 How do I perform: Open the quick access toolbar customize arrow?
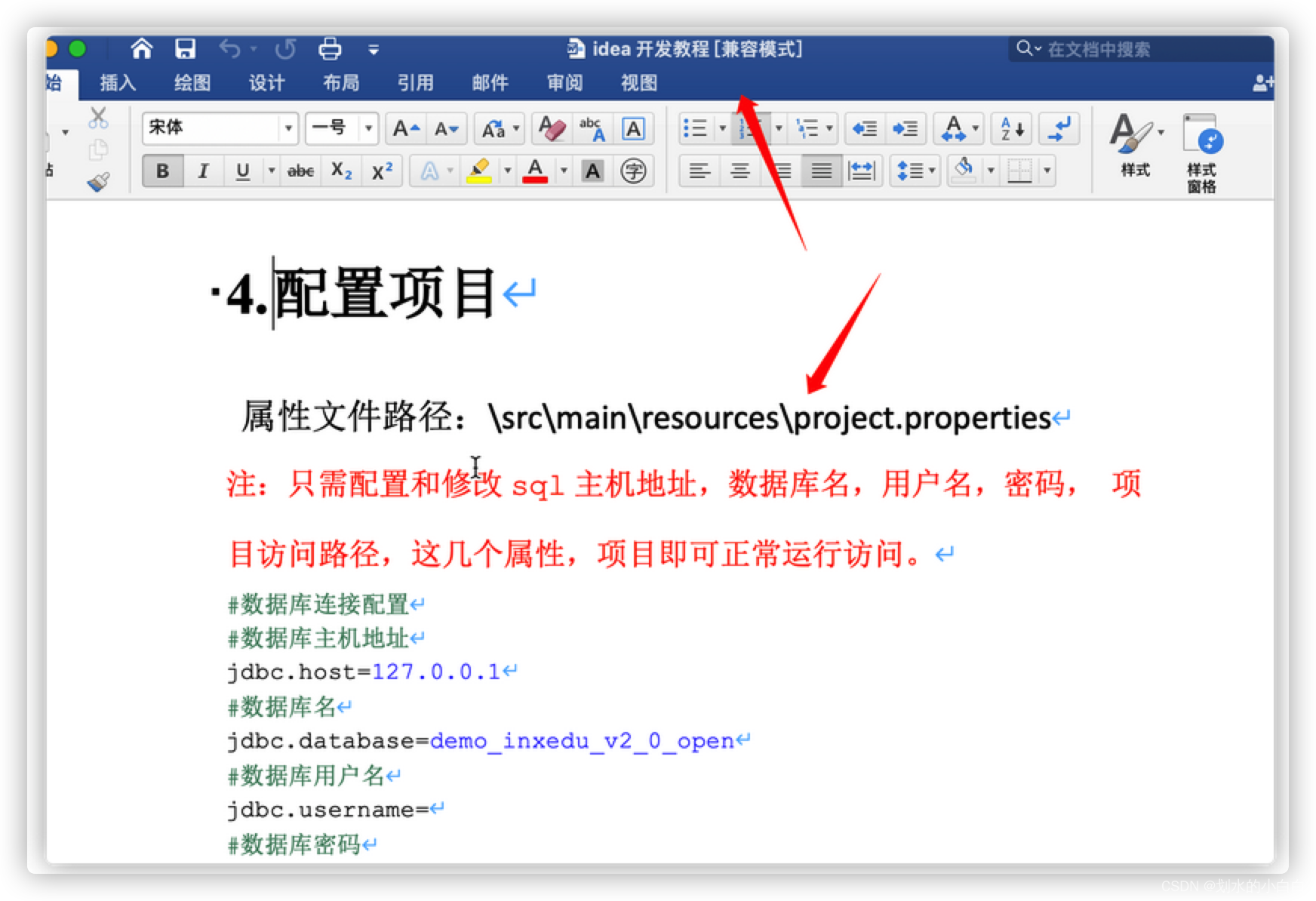pos(374,51)
